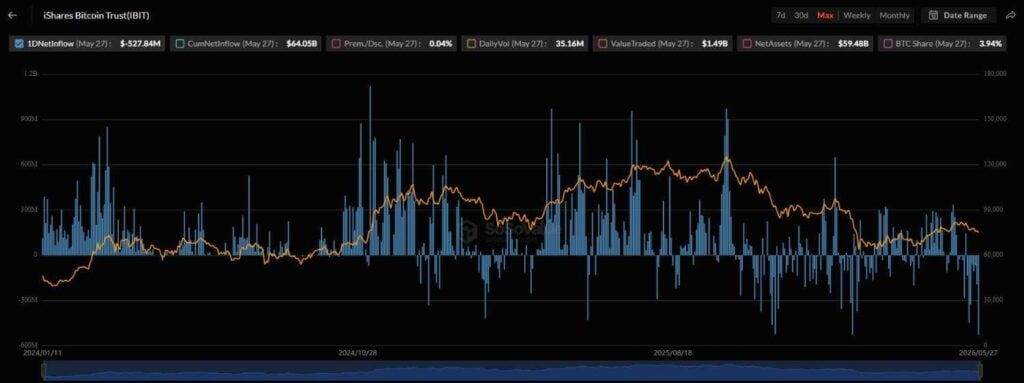Click the $64.05B cumulative inflow value
Viewport: 1024px width, 383px height.
coord(302,44)
